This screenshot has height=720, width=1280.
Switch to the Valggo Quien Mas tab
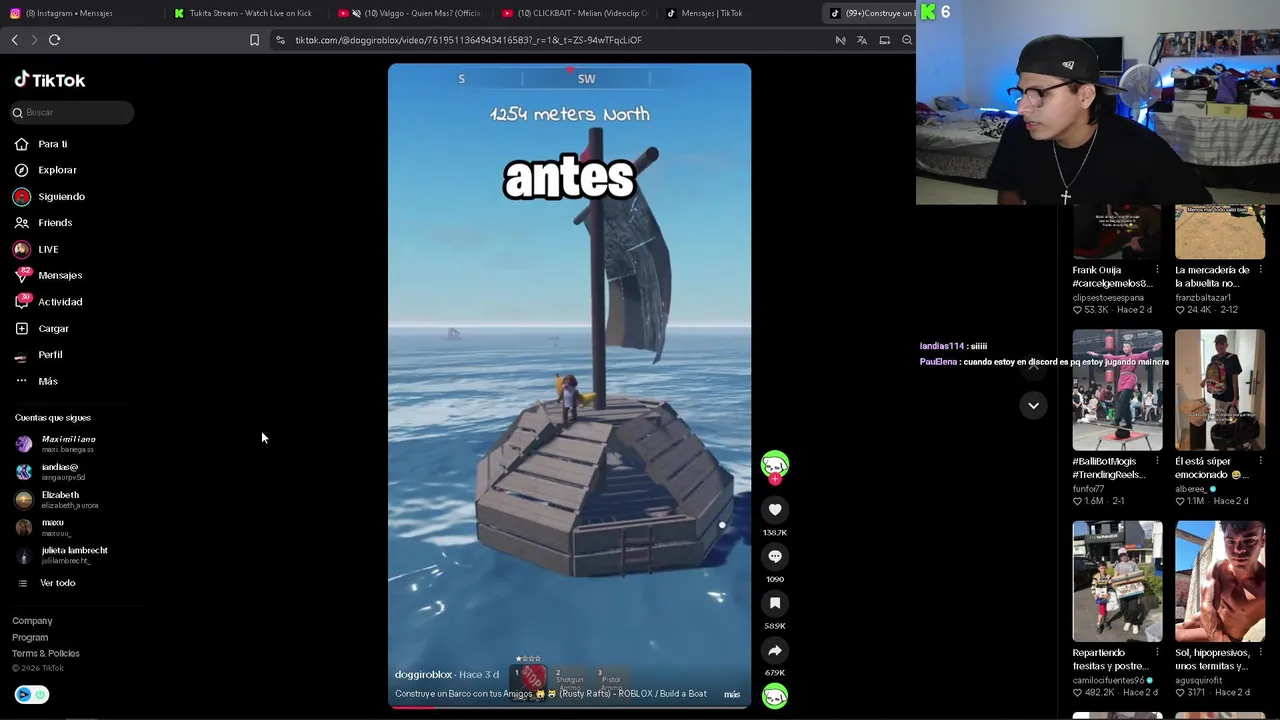pyautogui.click(x=409, y=13)
